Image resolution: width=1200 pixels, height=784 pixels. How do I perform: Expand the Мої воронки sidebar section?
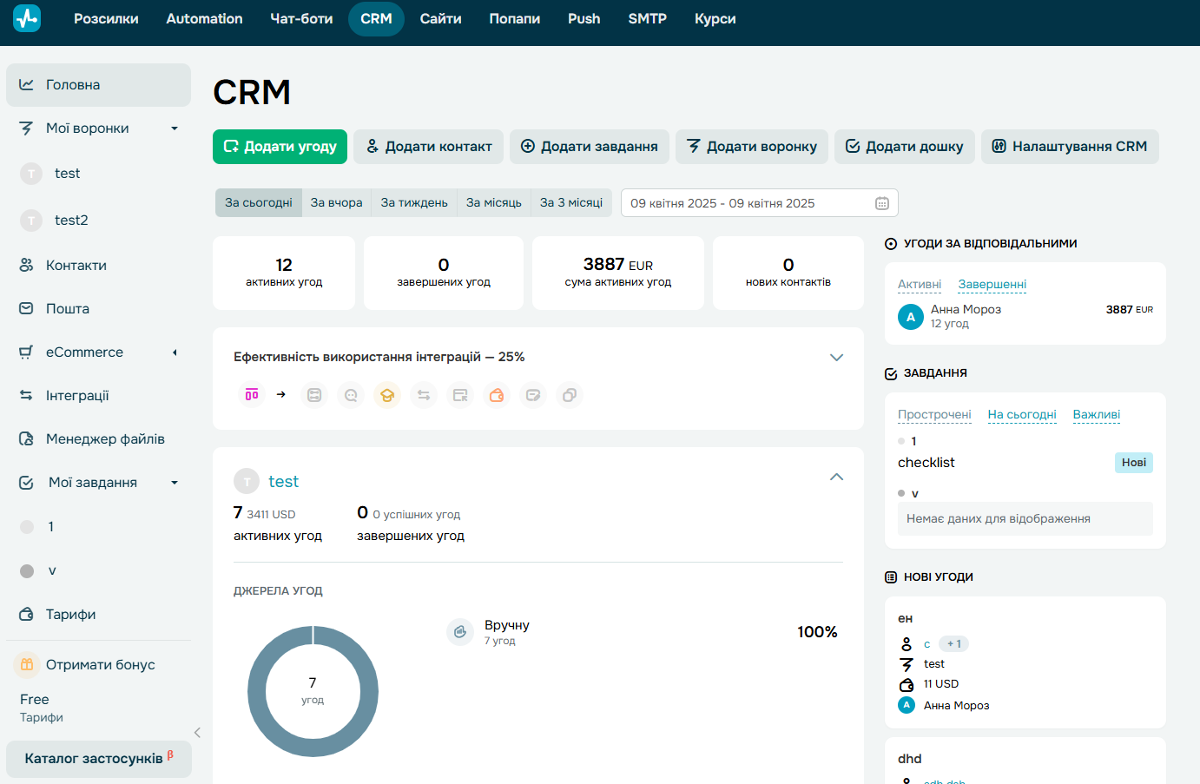tap(174, 128)
